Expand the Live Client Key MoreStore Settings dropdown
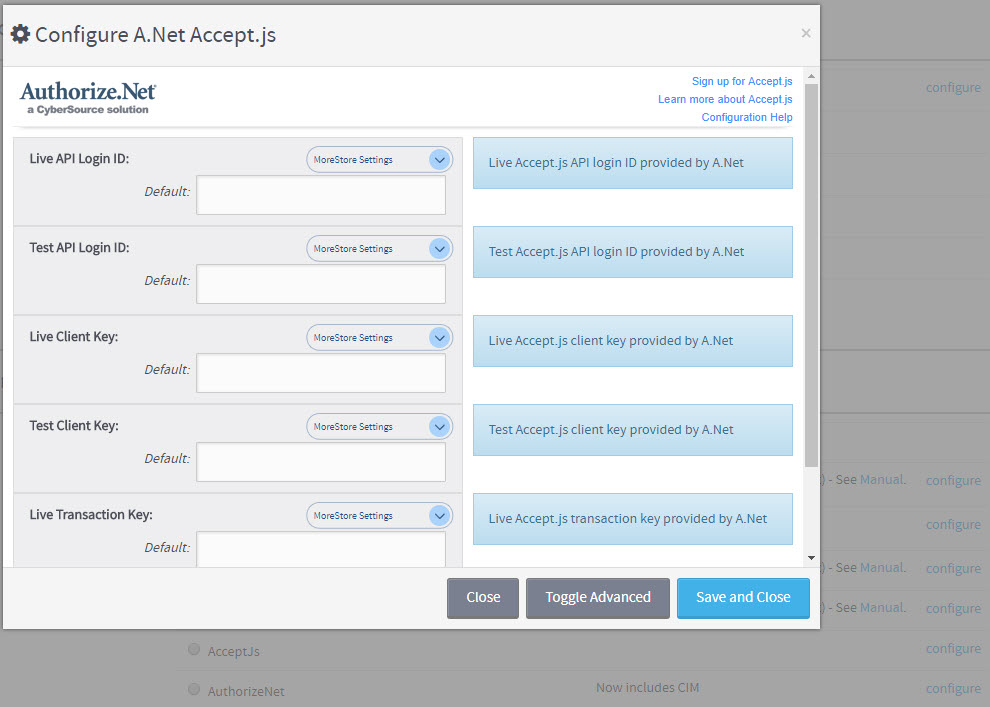The image size is (990, 707). pos(379,337)
